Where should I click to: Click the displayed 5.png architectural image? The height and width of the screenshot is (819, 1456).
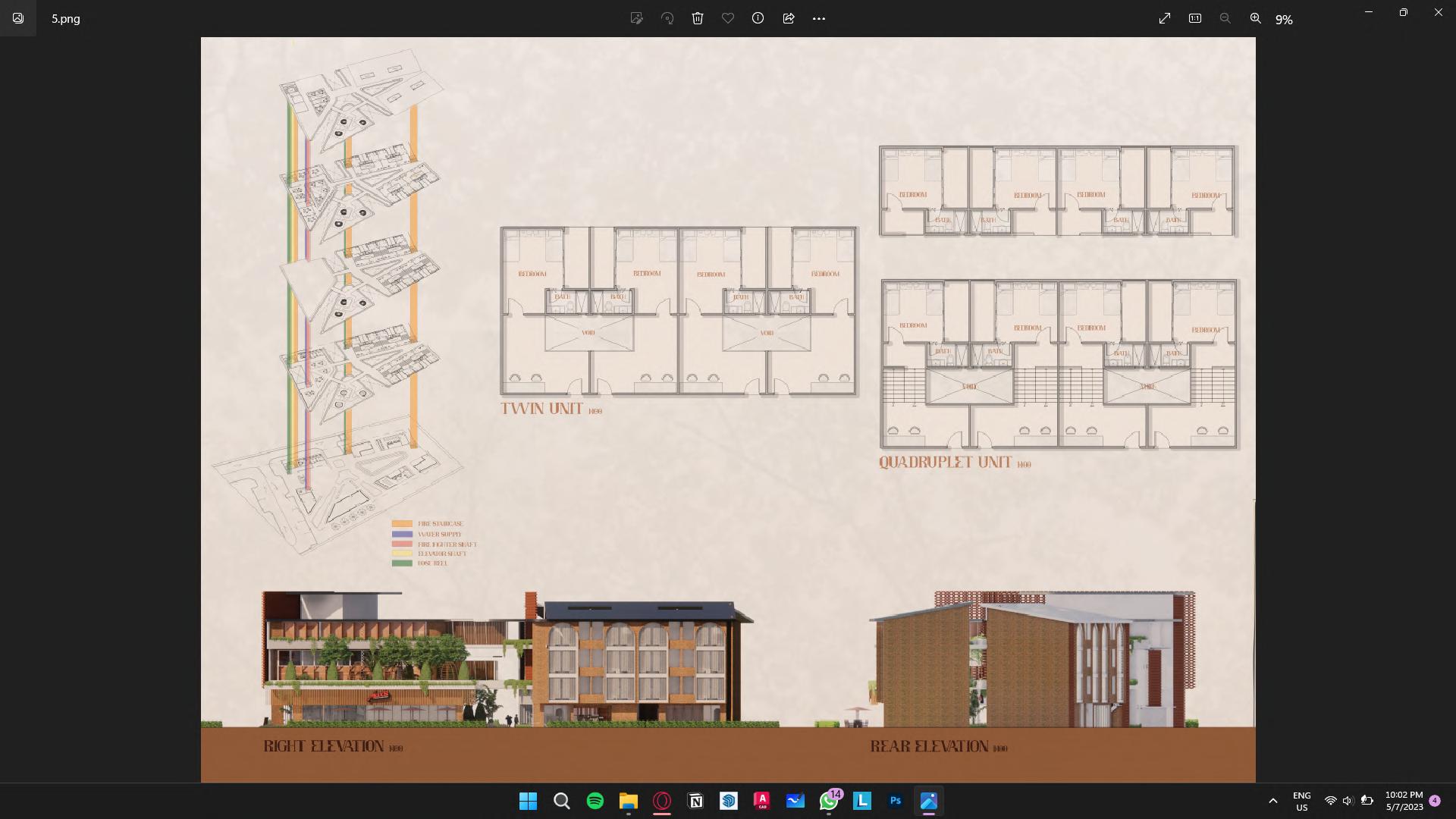pos(728,409)
